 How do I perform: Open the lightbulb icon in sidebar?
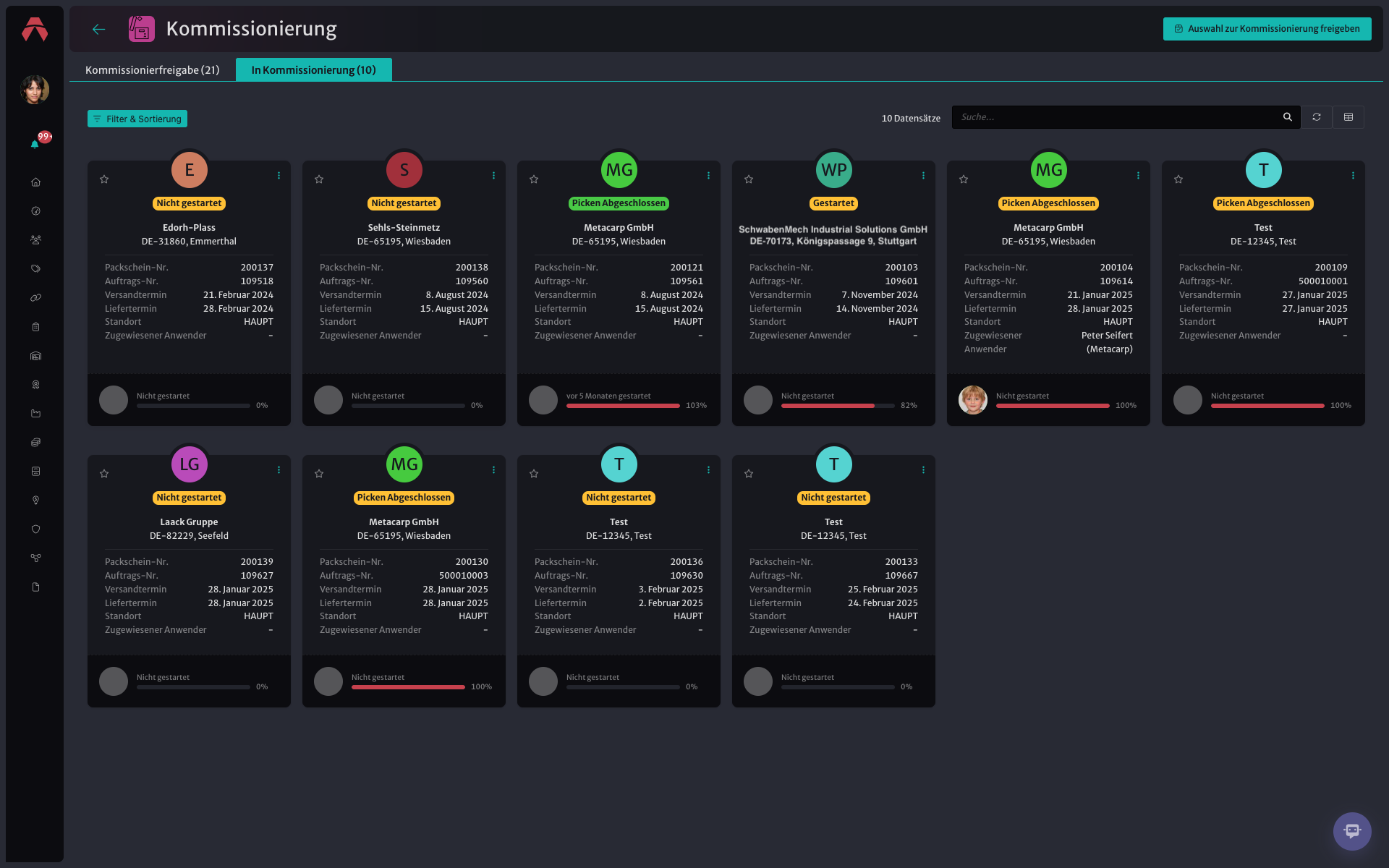(x=35, y=500)
